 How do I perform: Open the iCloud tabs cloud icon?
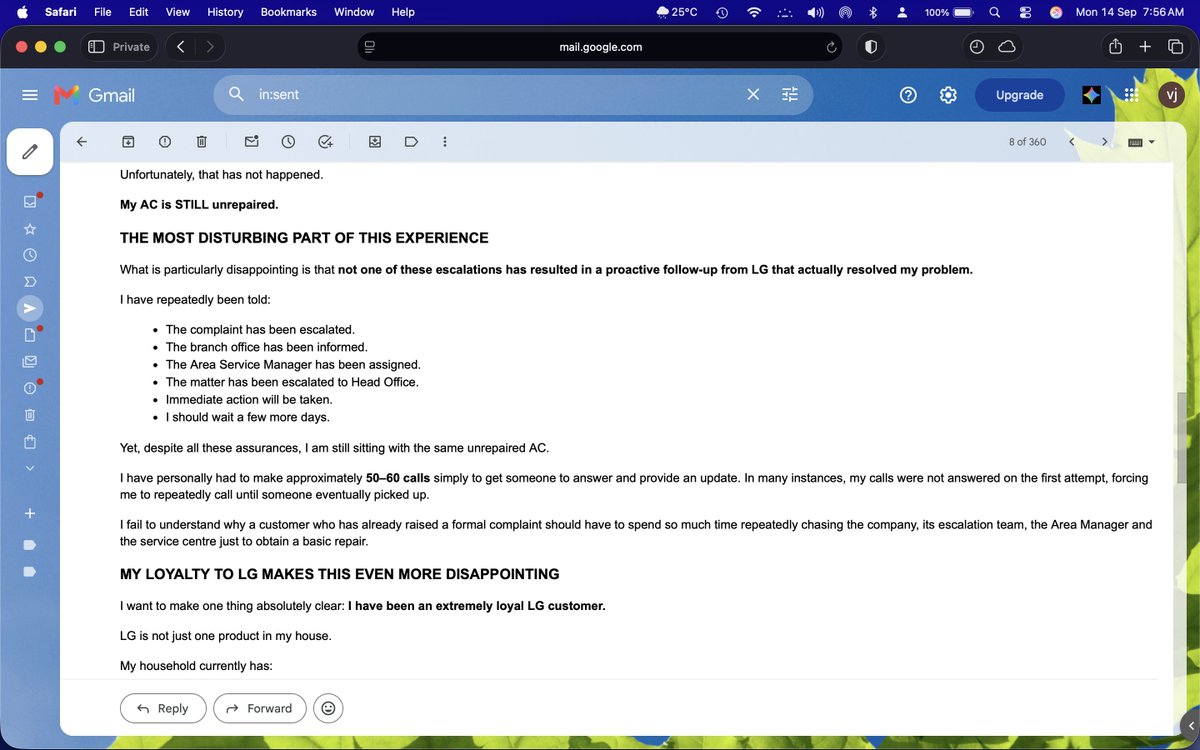1007,46
